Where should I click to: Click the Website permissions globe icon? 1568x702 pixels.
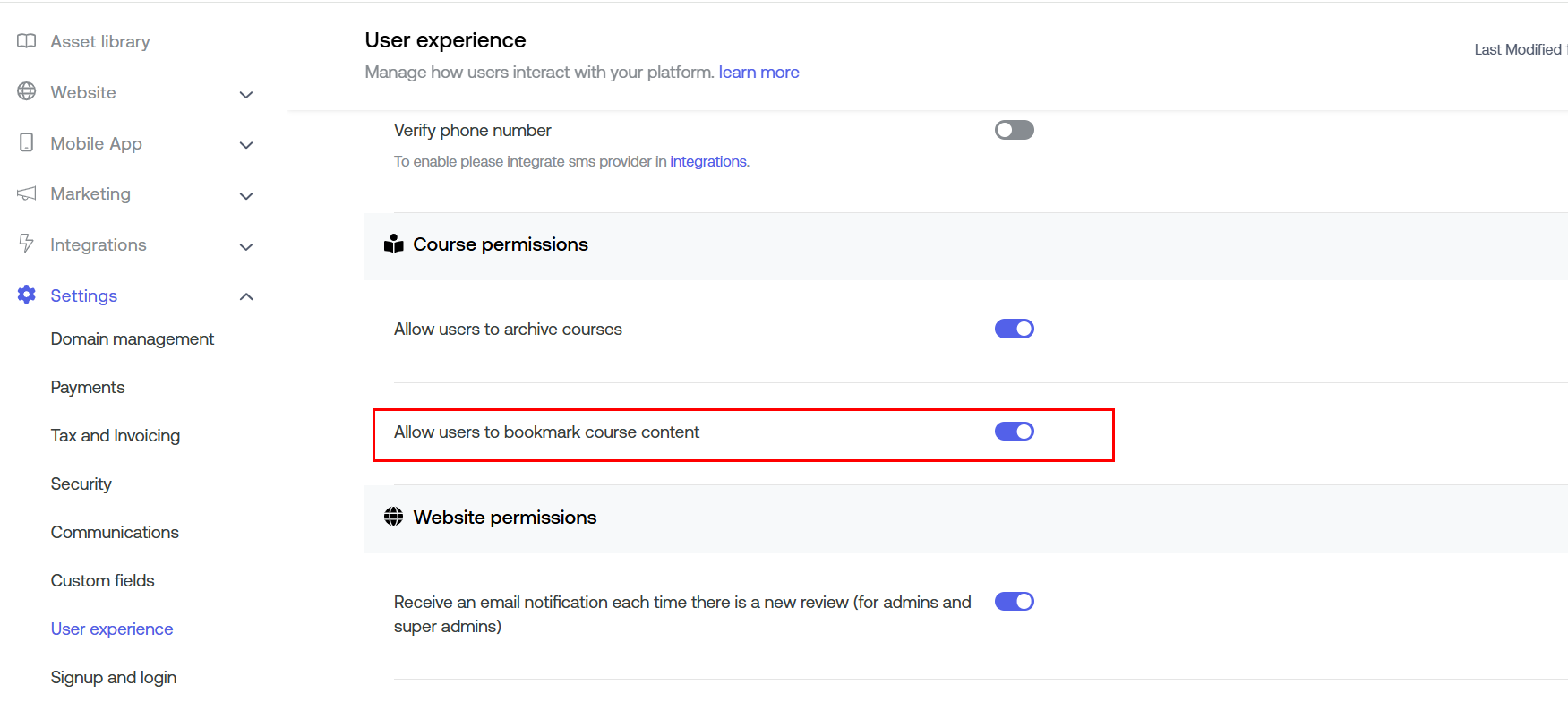coord(393,517)
